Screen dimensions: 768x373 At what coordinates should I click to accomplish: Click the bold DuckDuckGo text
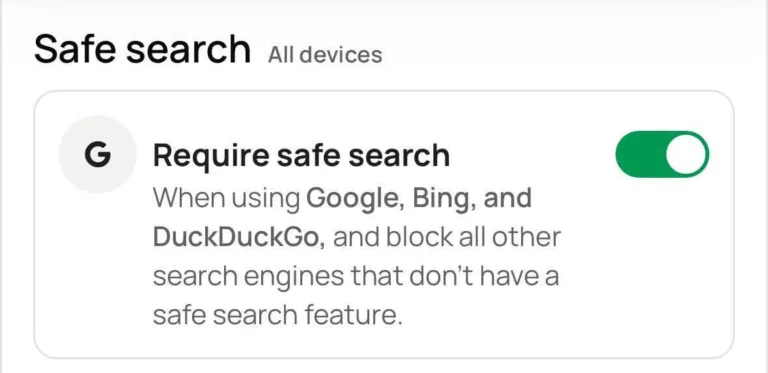tap(239, 237)
